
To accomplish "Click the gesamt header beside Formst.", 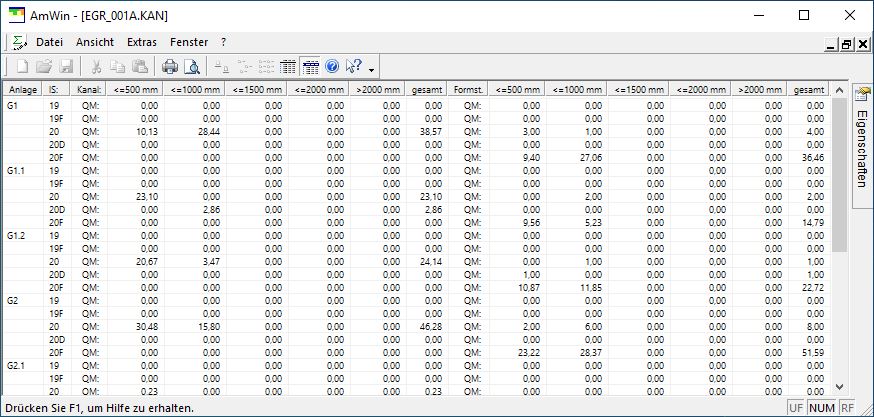I will pos(426,89).
